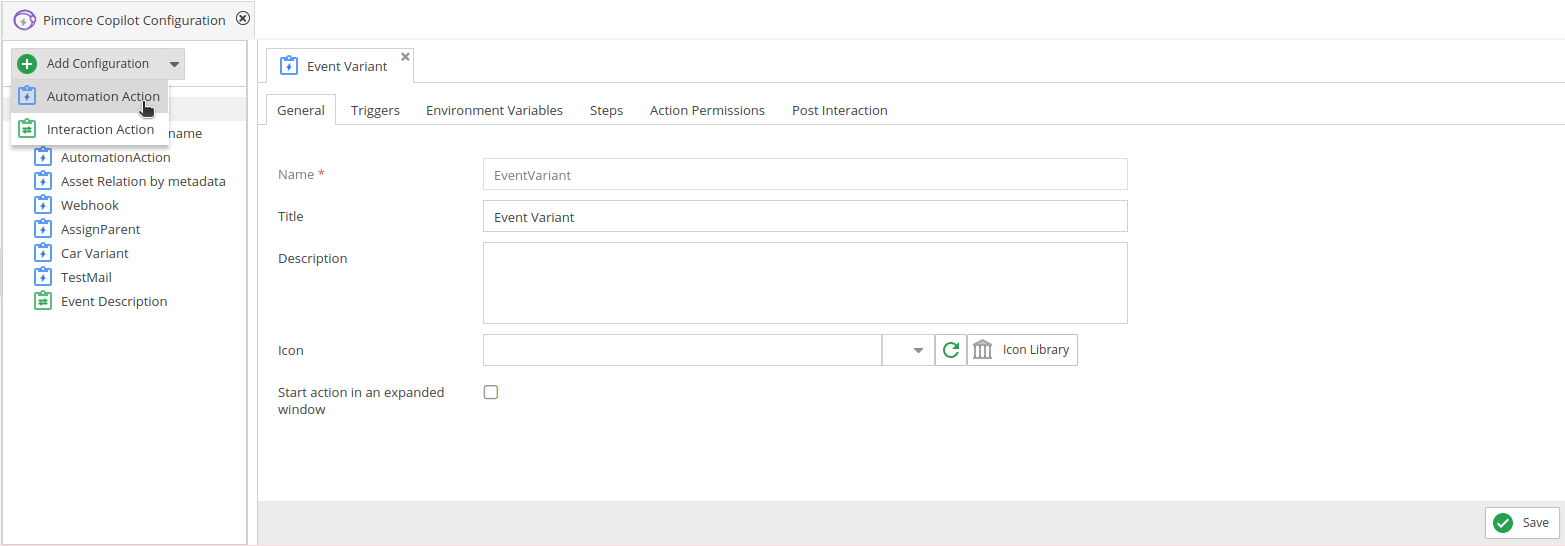Click the Pimcore Copilot logo icon
The width and height of the screenshot is (1565, 546).
pyautogui.click(x=25, y=19)
